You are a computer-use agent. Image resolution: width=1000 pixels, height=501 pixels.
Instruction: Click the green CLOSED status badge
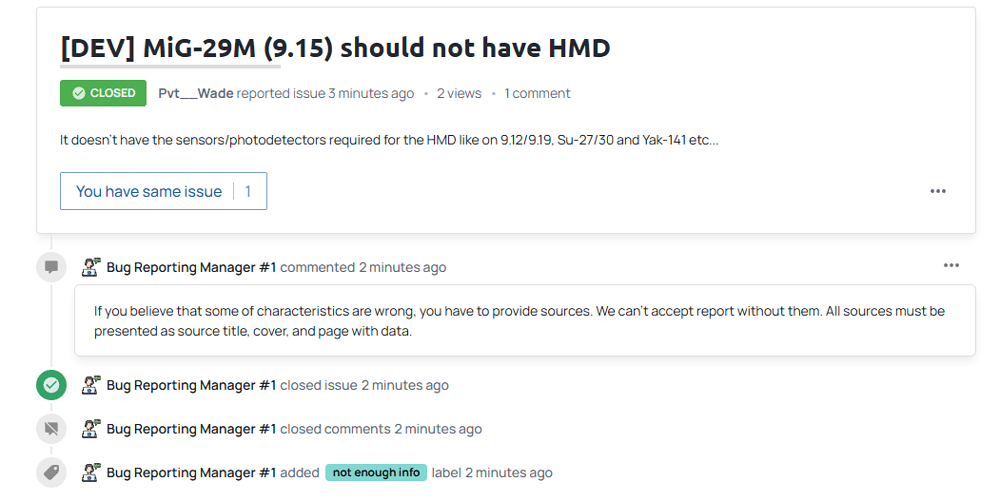[103, 93]
